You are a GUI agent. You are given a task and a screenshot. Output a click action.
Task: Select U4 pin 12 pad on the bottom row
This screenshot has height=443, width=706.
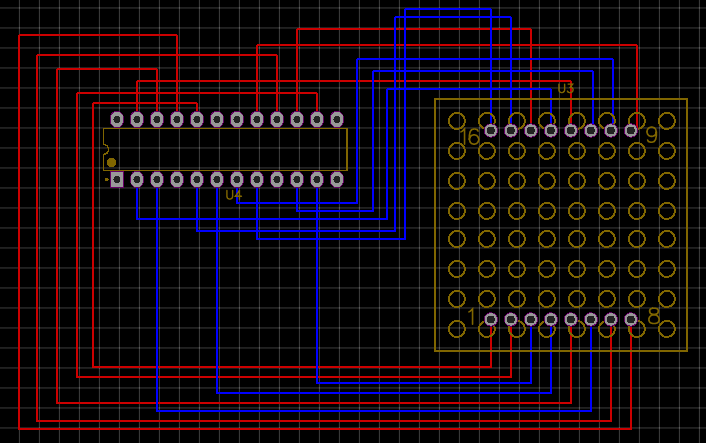point(337,179)
